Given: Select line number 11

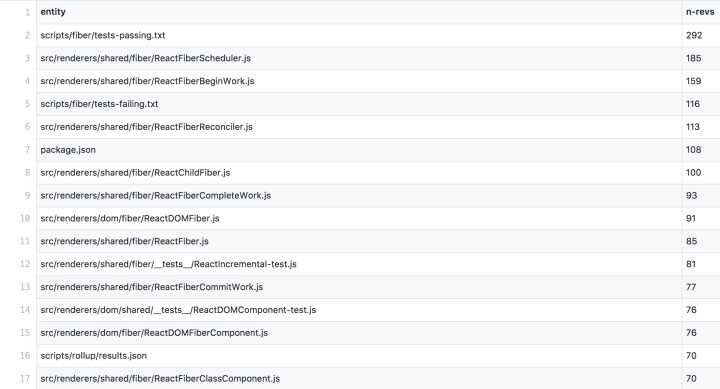Looking at the screenshot, I should (x=25, y=241).
